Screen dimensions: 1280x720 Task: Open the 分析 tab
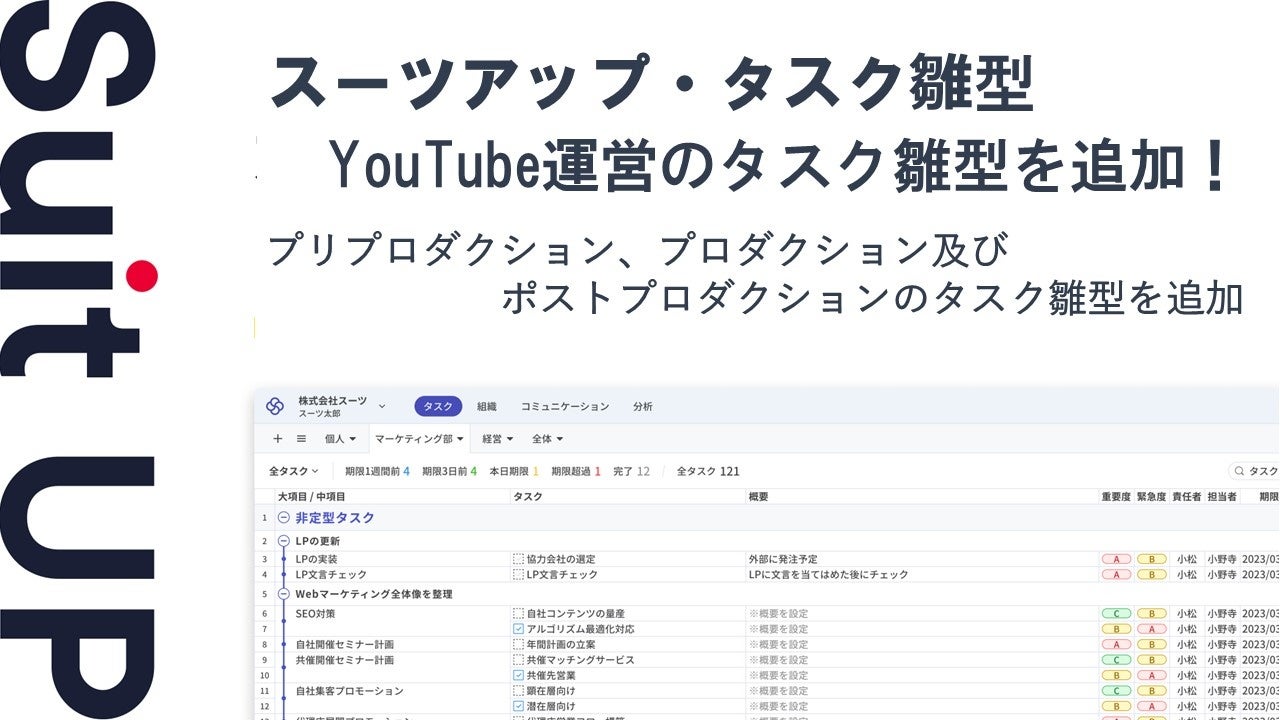click(643, 406)
